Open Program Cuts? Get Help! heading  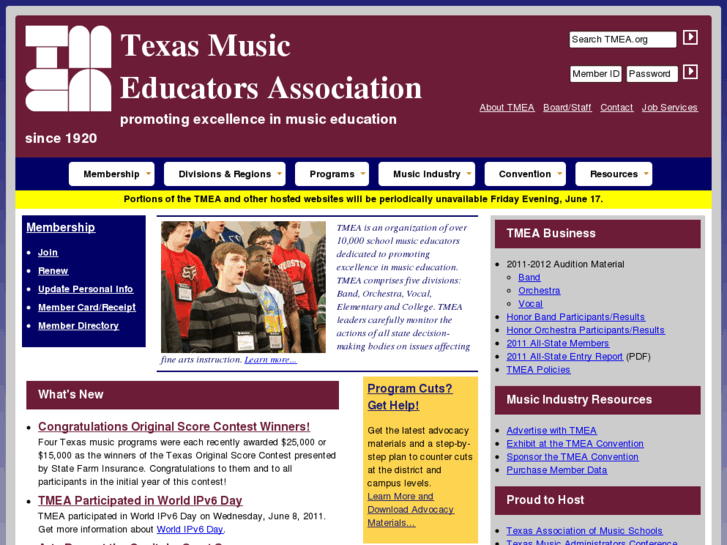tap(409, 397)
